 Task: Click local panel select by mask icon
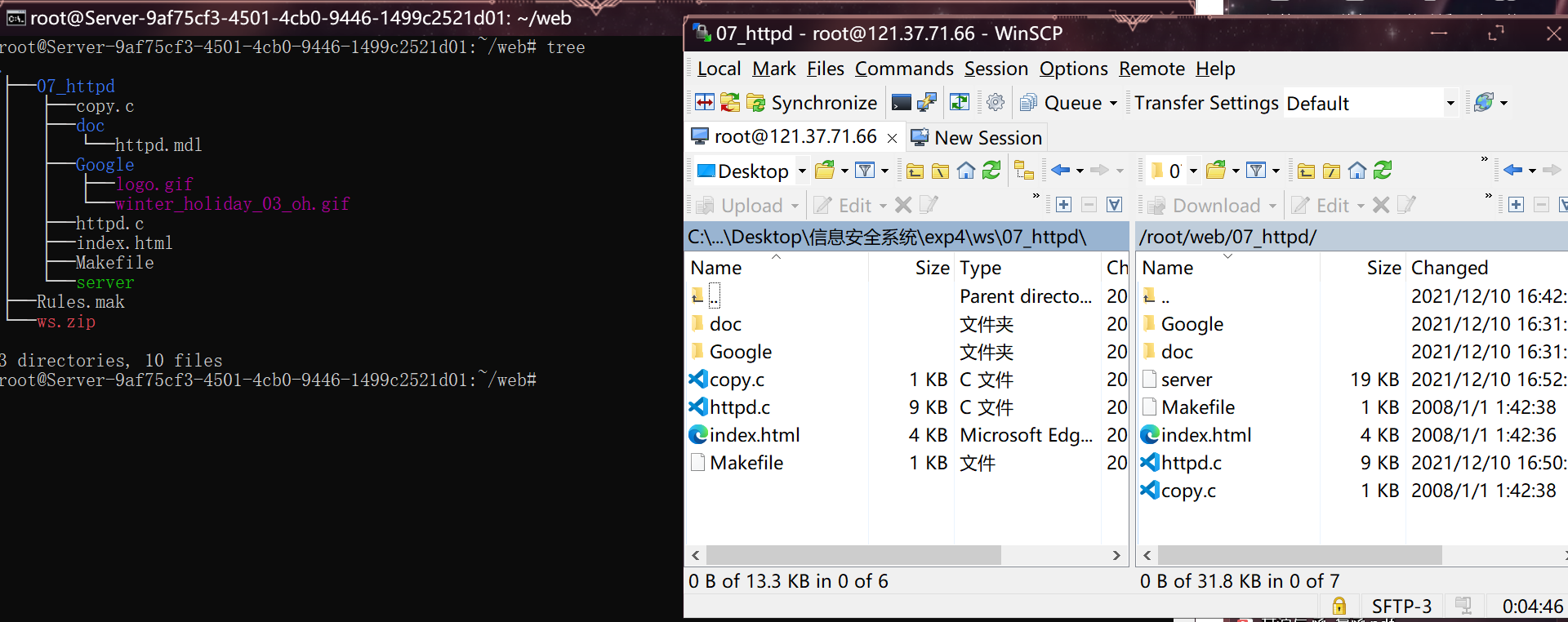tap(1114, 205)
